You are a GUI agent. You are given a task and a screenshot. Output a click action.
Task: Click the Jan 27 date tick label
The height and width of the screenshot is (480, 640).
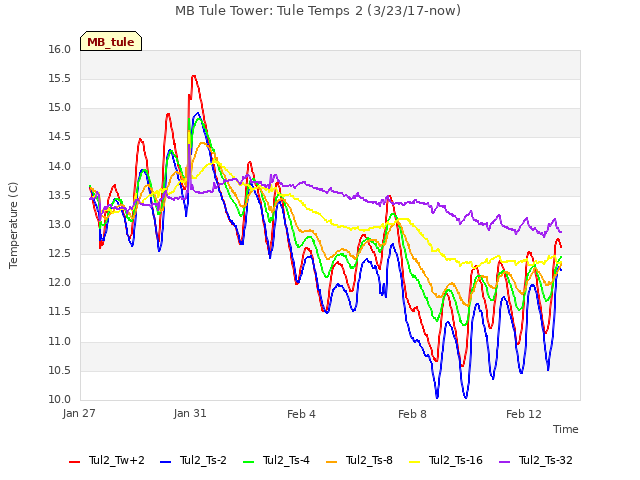[x=79, y=413]
